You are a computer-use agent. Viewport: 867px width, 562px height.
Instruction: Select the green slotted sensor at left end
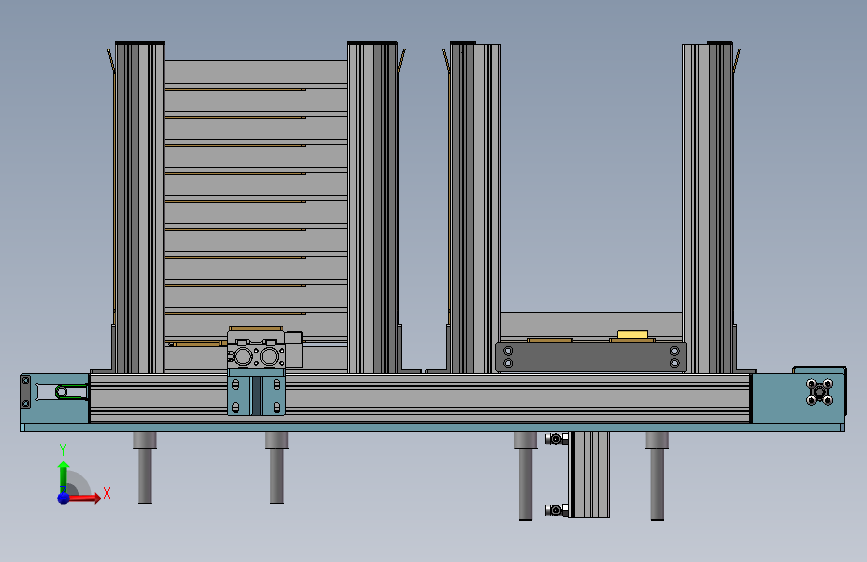click(71, 392)
